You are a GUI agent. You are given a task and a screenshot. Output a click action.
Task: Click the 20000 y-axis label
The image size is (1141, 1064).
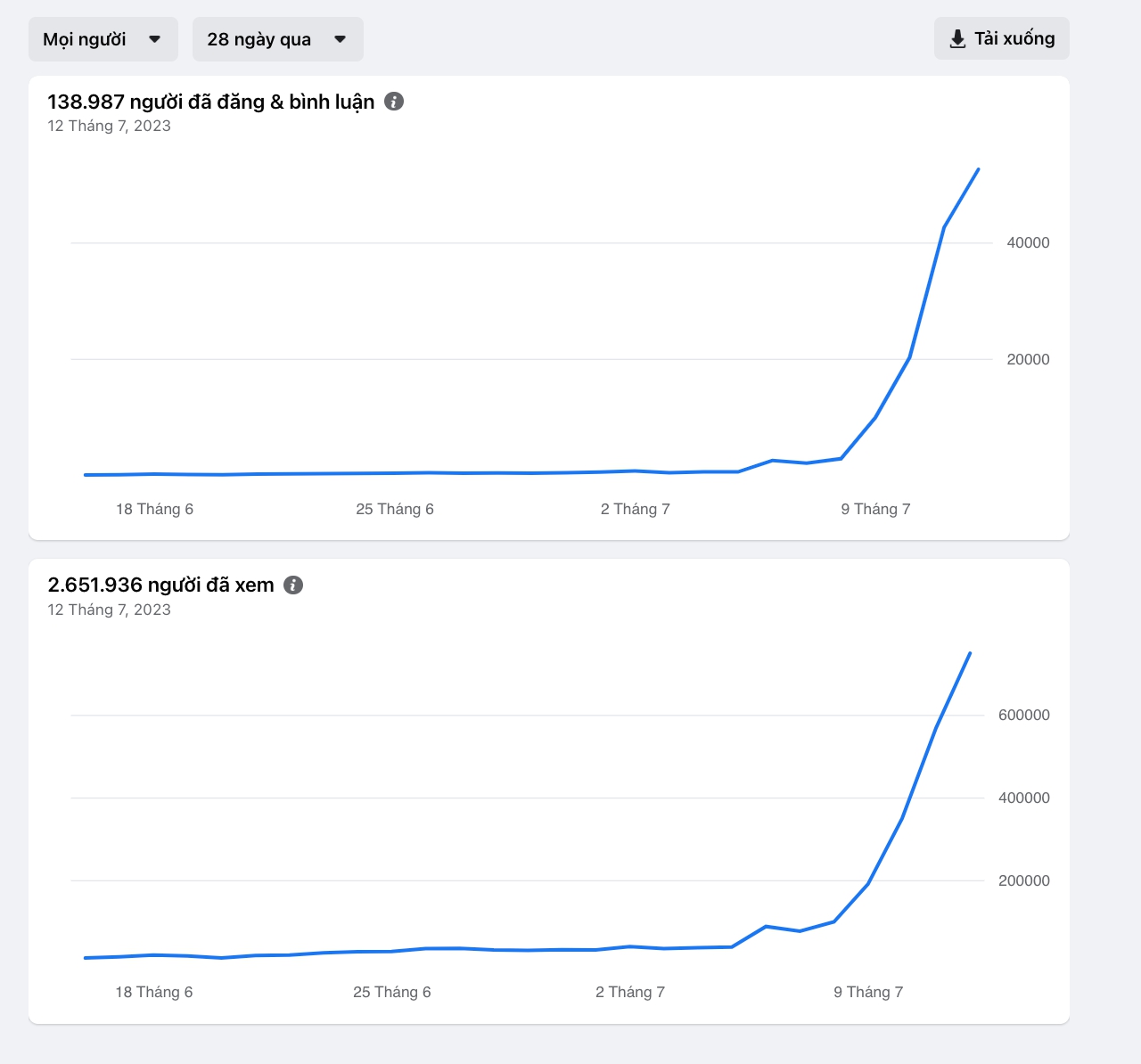[1028, 359]
